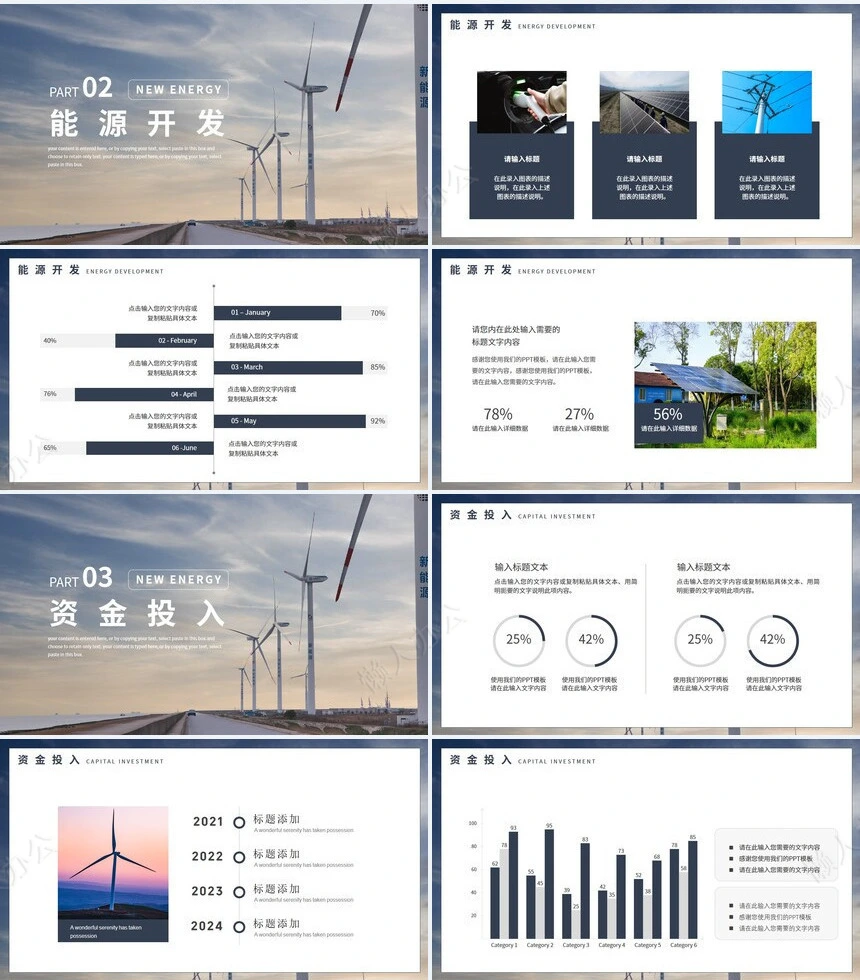Click the 2021 timeline circle marker

click(239, 822)
